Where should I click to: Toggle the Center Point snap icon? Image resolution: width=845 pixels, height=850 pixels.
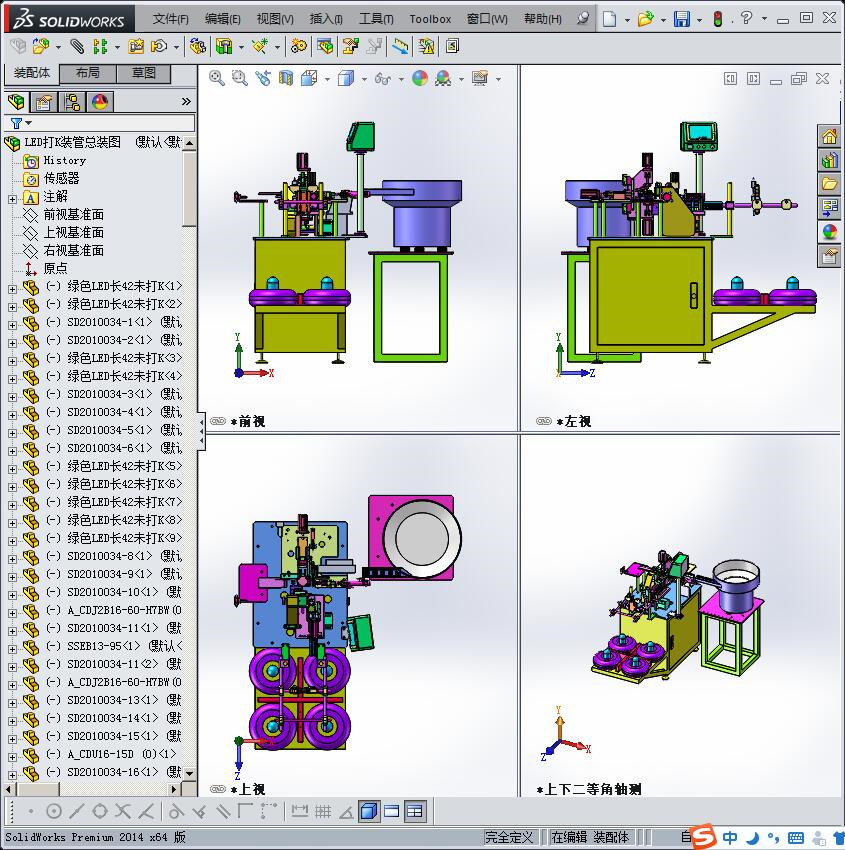[54, 812]
